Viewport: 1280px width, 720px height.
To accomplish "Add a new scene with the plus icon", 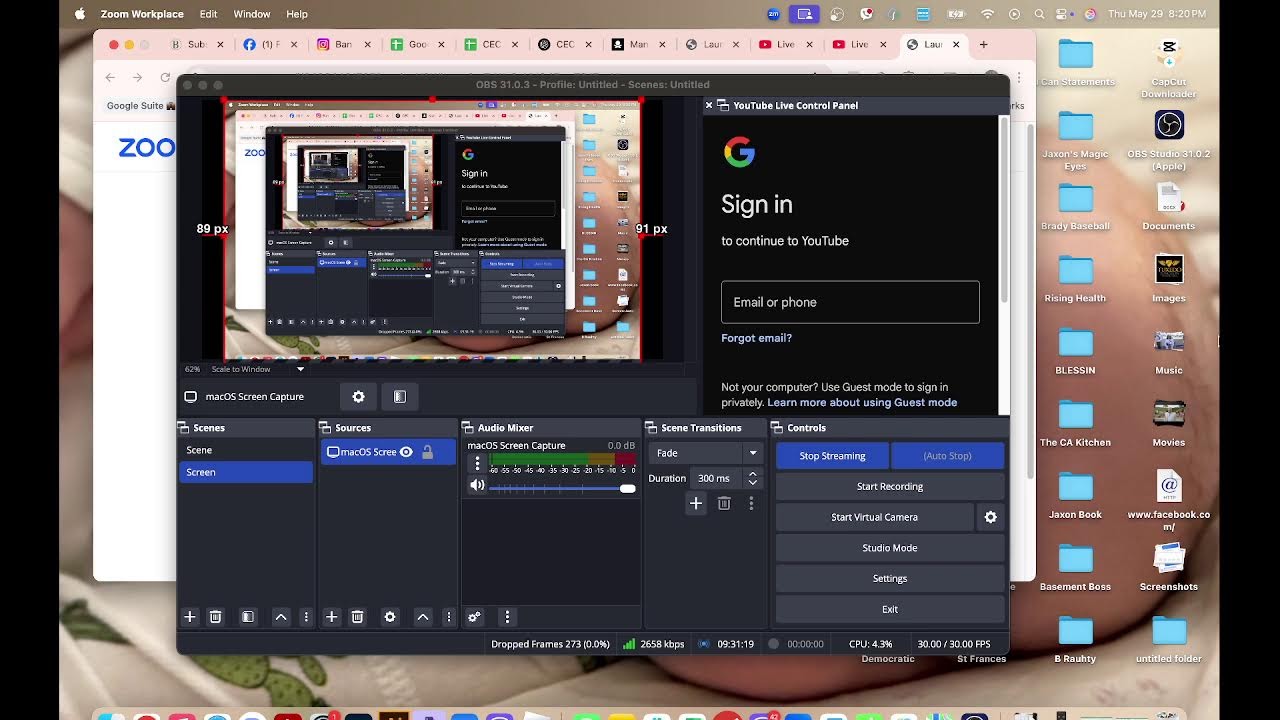I will [x=190, y=617].
